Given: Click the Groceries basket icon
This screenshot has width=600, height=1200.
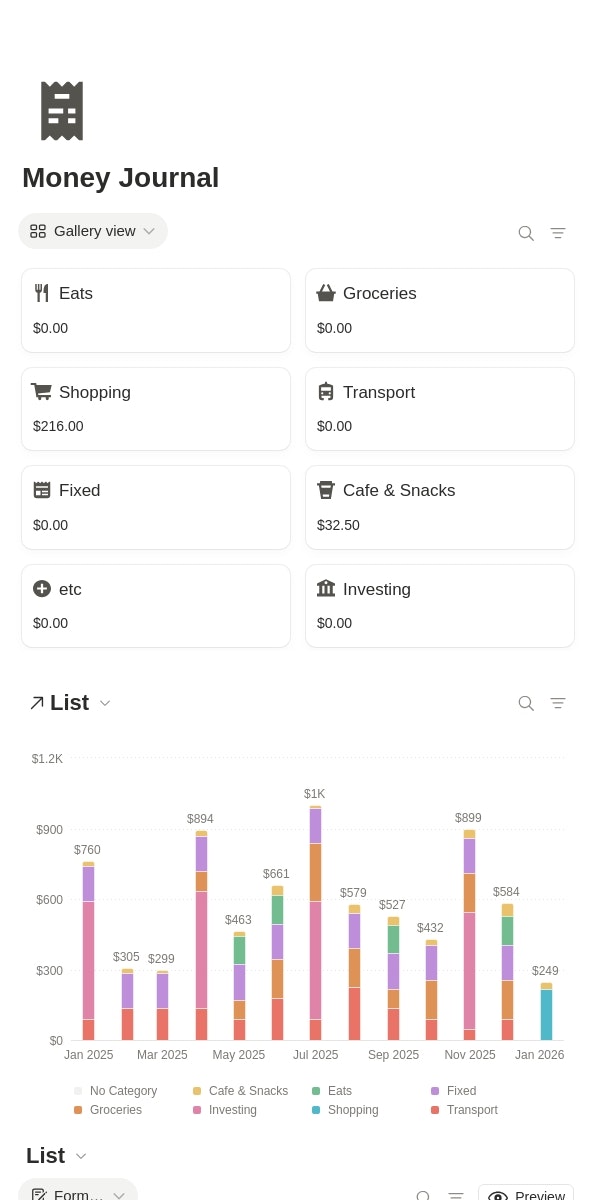Looking at the screenshot, I should point(326,293).
